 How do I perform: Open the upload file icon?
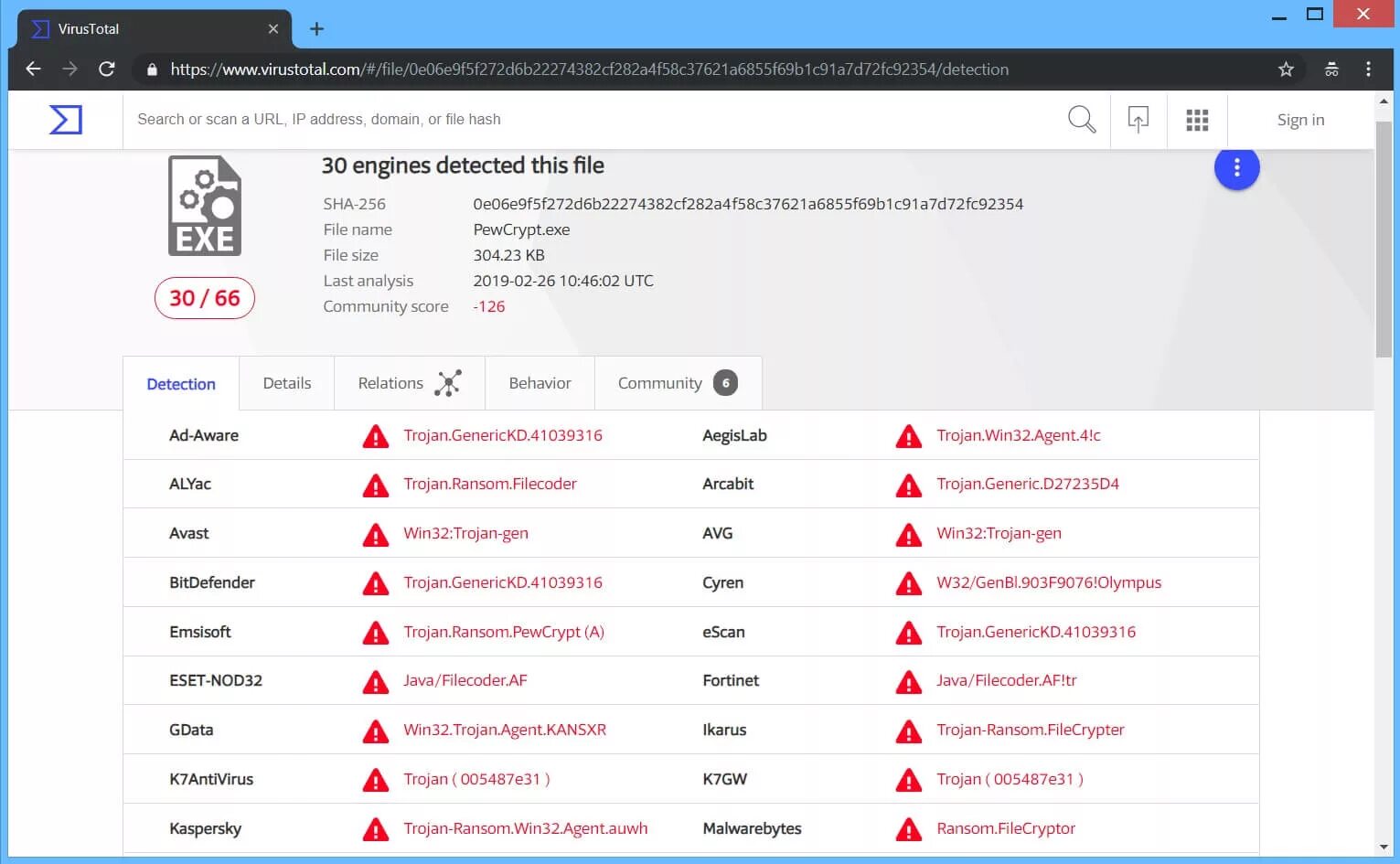point(1138,119)
